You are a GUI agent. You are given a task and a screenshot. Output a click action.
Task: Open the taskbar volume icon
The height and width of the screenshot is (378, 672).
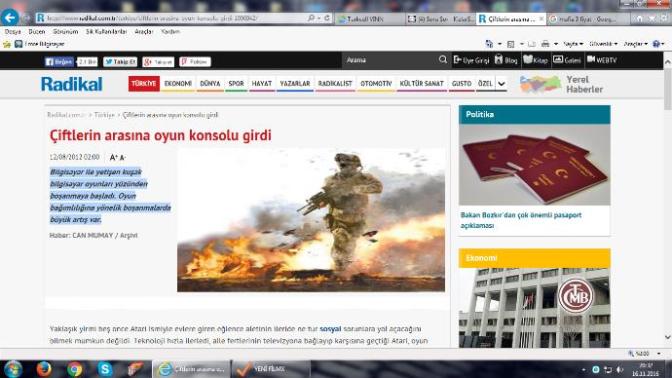click(x=620, y=369)
